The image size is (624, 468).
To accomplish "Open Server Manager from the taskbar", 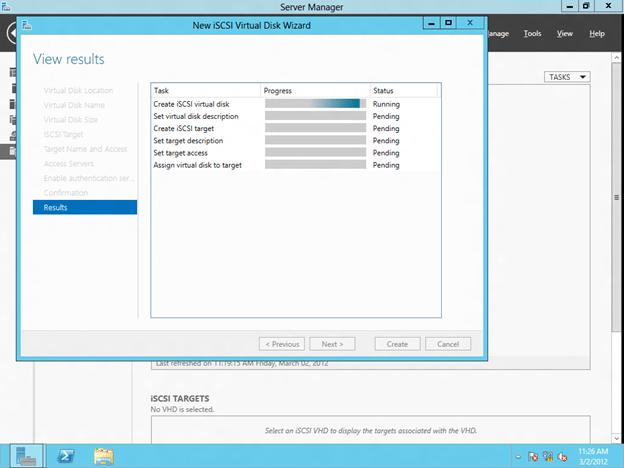I will (27, 455).
